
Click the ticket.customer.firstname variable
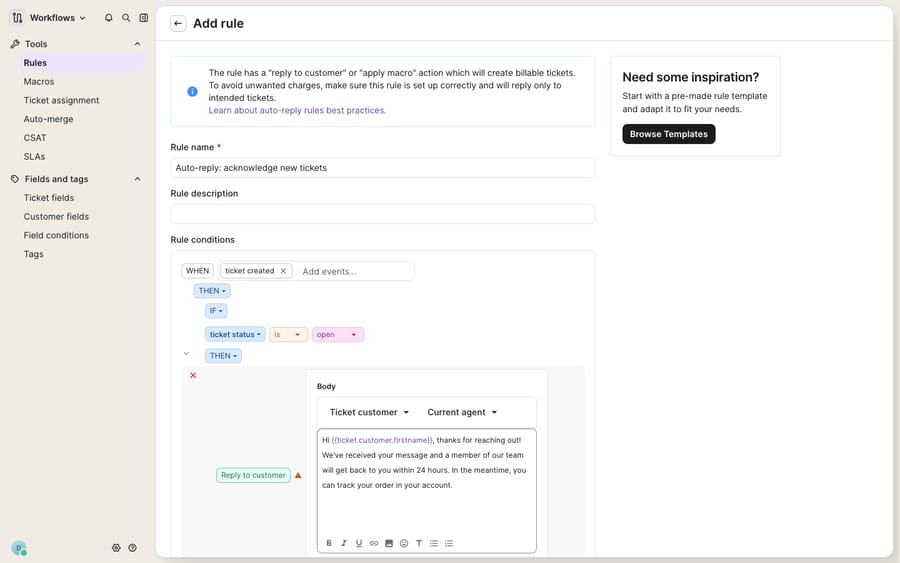click(382, 440)
